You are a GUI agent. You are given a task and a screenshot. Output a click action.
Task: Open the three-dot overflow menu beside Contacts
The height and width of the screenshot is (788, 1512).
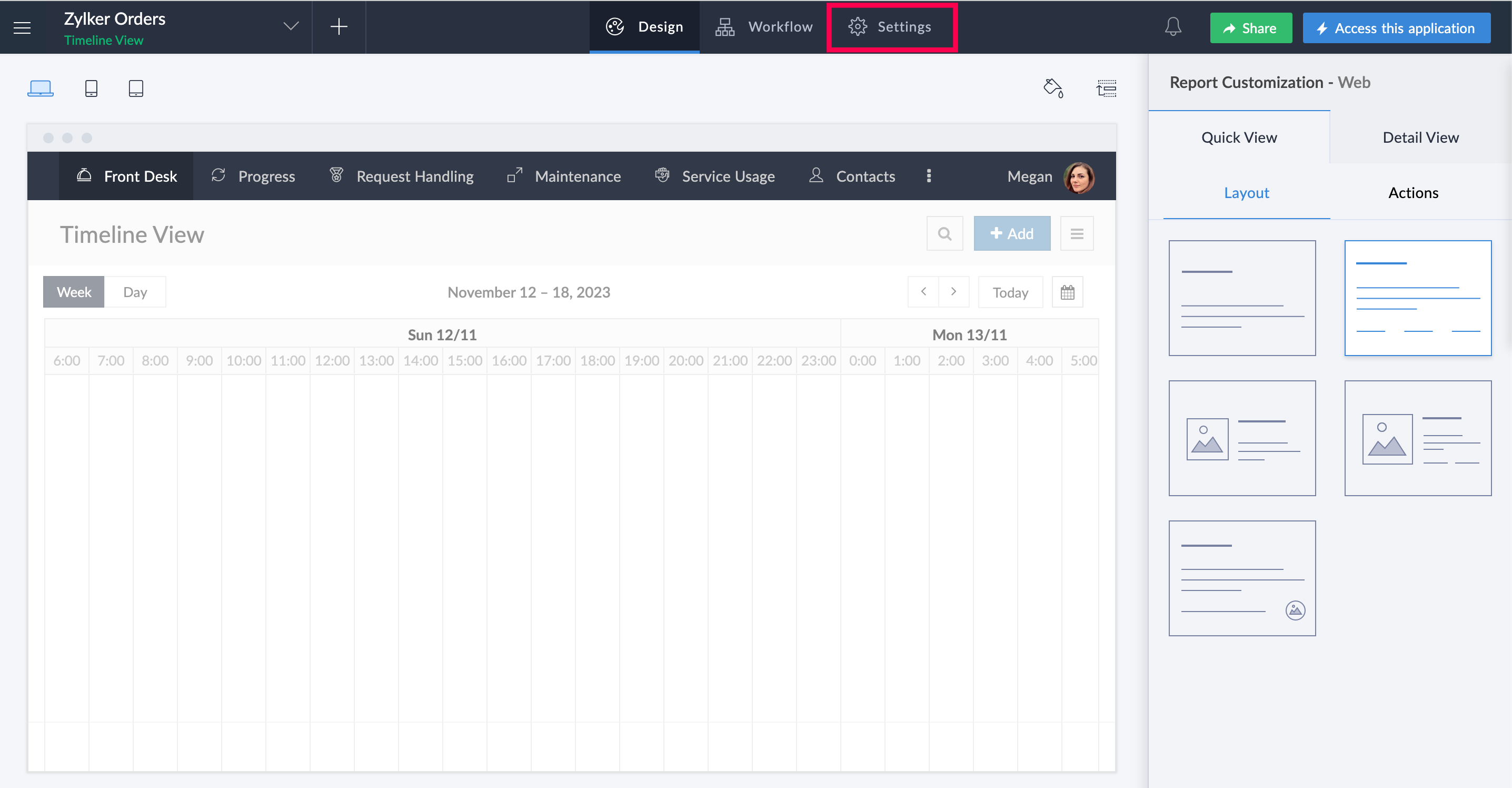point(929,175)
